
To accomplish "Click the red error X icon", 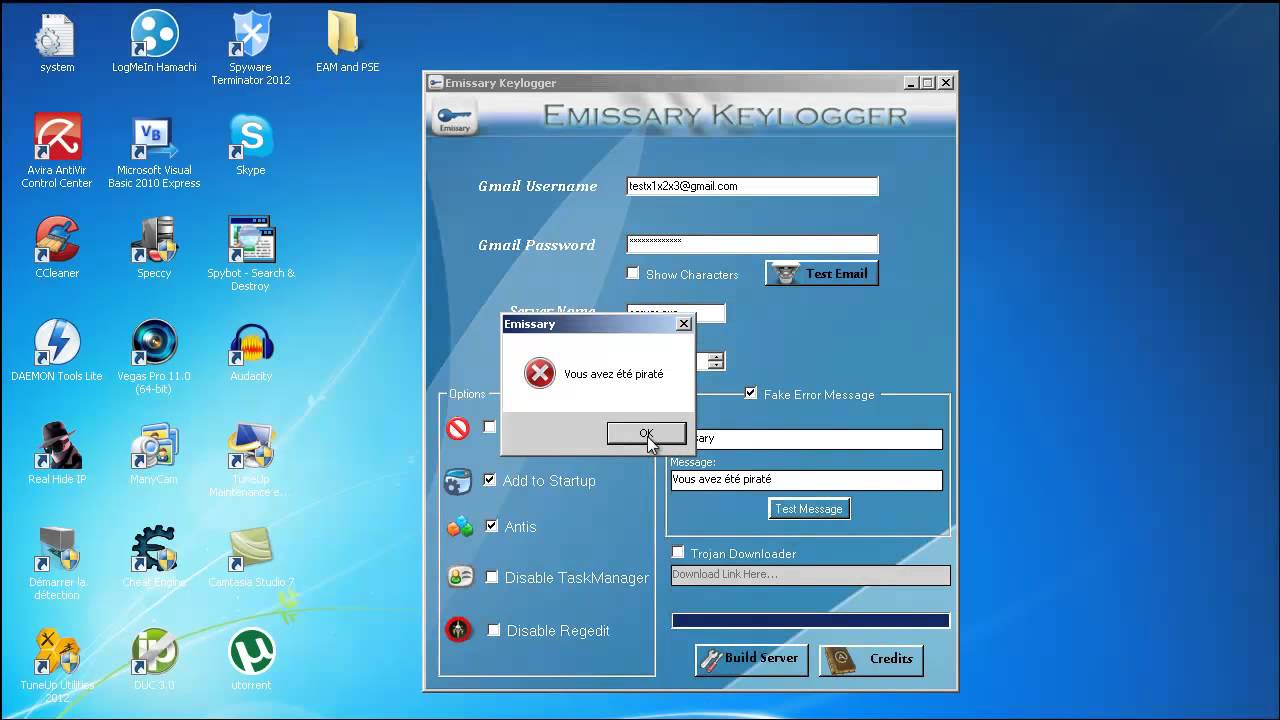I will (x=539, y=374).
